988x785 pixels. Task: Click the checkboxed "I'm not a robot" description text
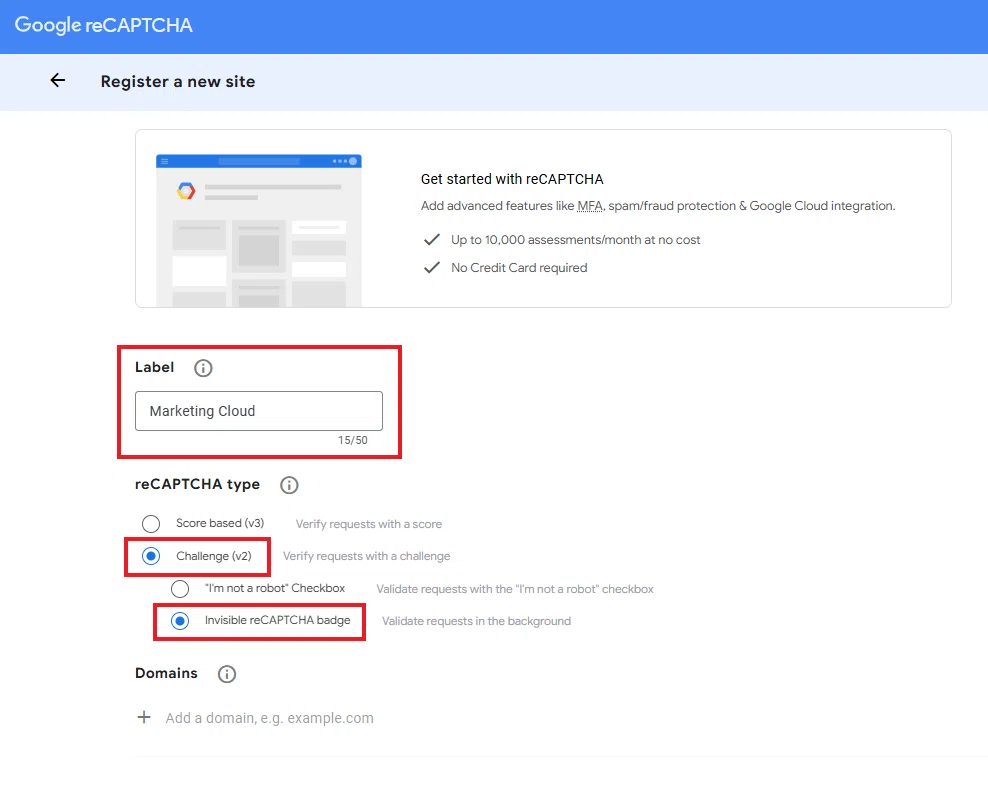pyautogui.click(x=515, y=589)
